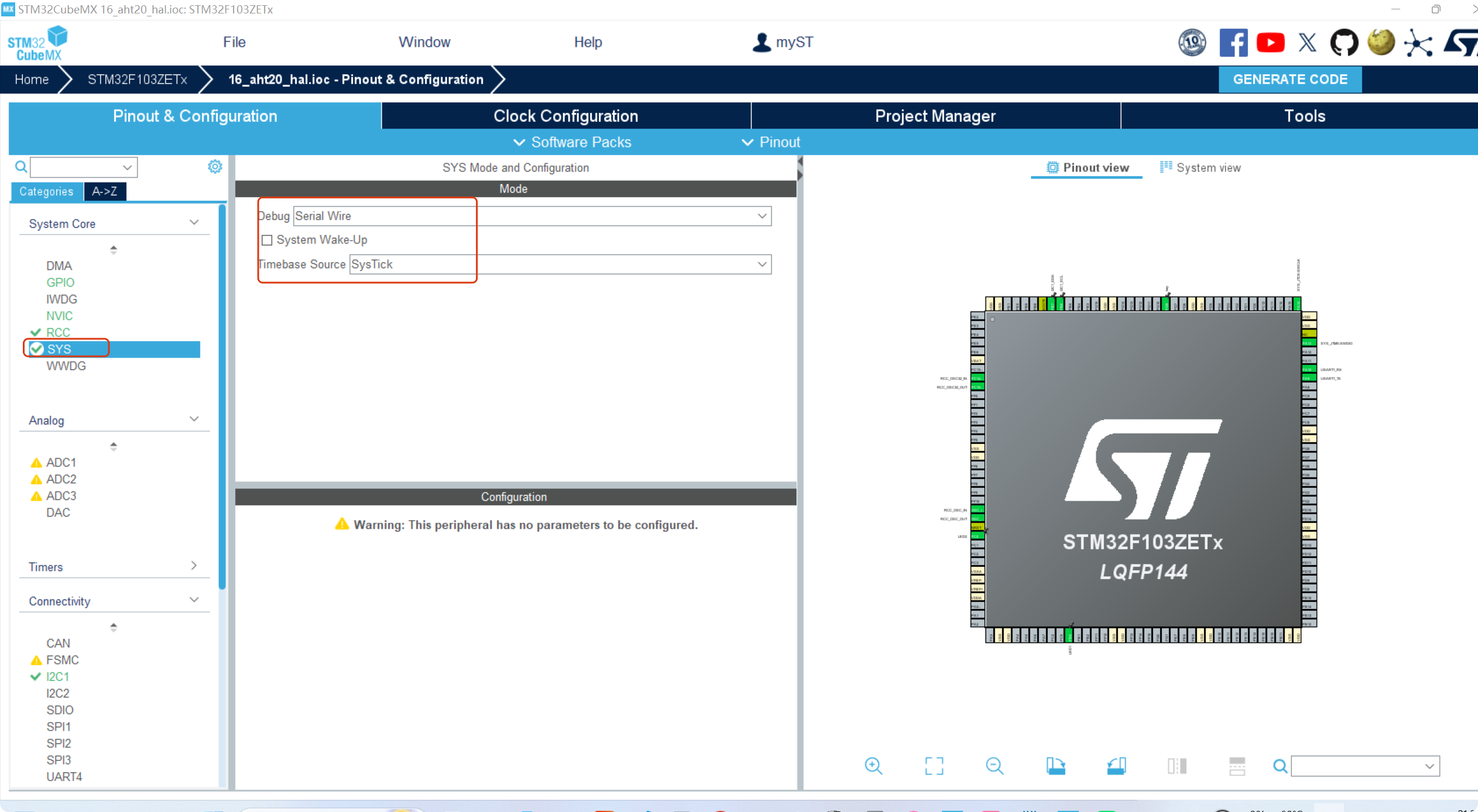The width and height of the screenshot is (1478, 812).
Task: Open the File menu
Action: tap(234, 42)
